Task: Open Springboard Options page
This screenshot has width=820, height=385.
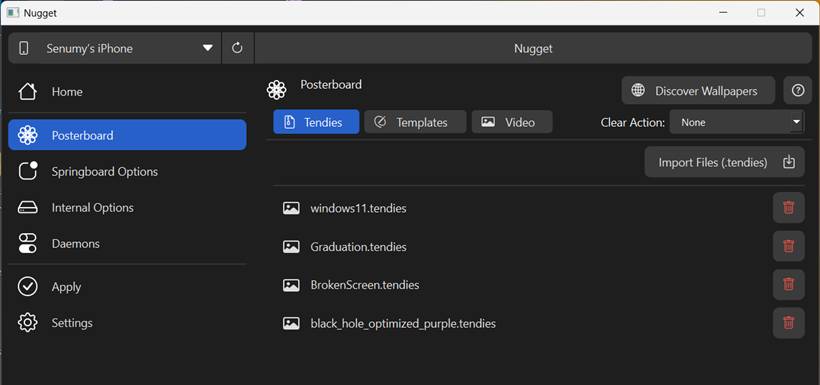Action: [x=127, y=172]
